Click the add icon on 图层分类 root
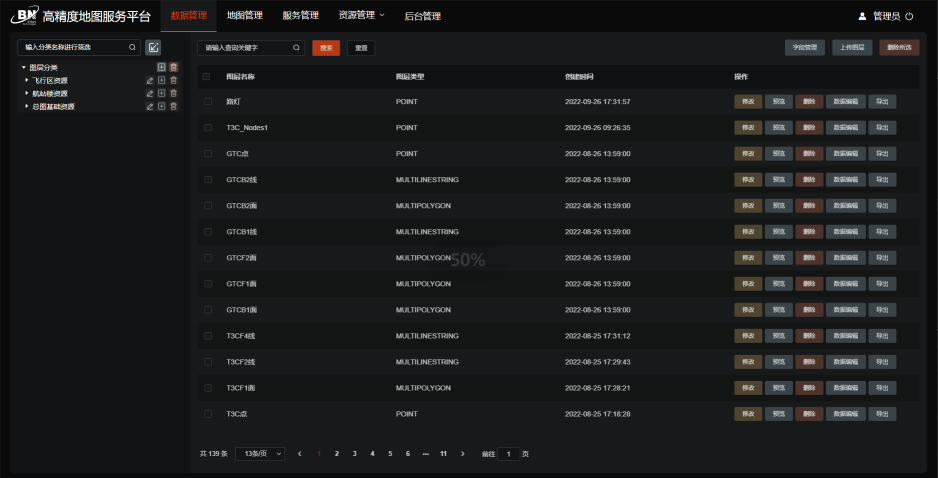 point(161,67)
